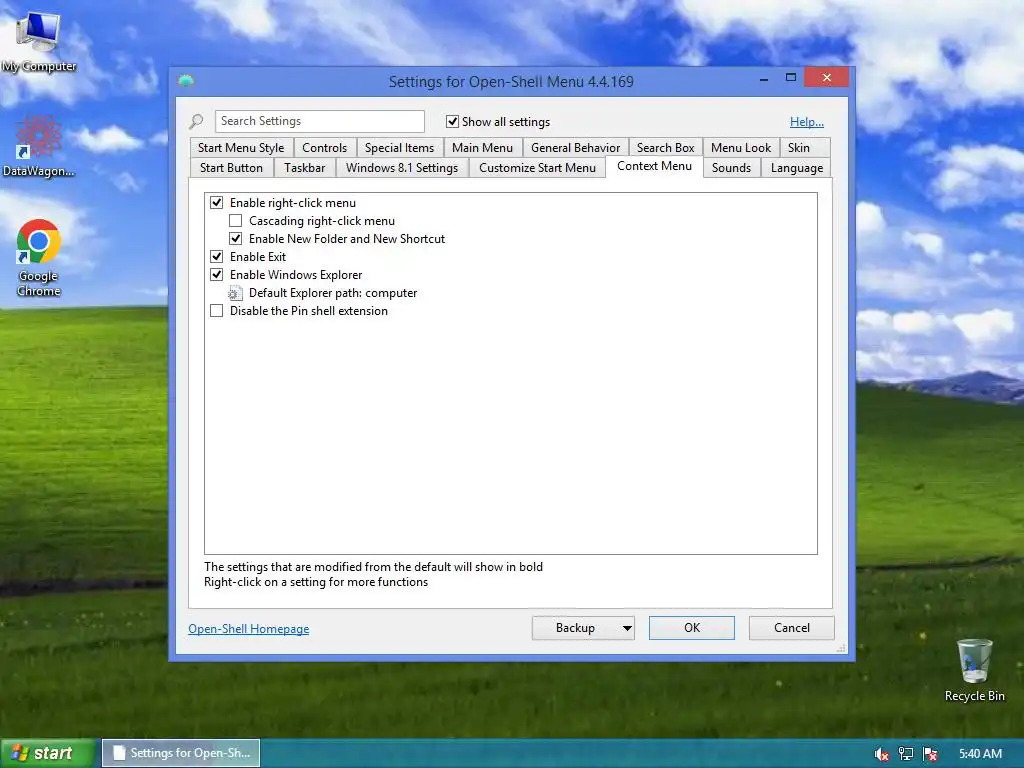Focus the Search Settings input field

[x=320, y=121]
